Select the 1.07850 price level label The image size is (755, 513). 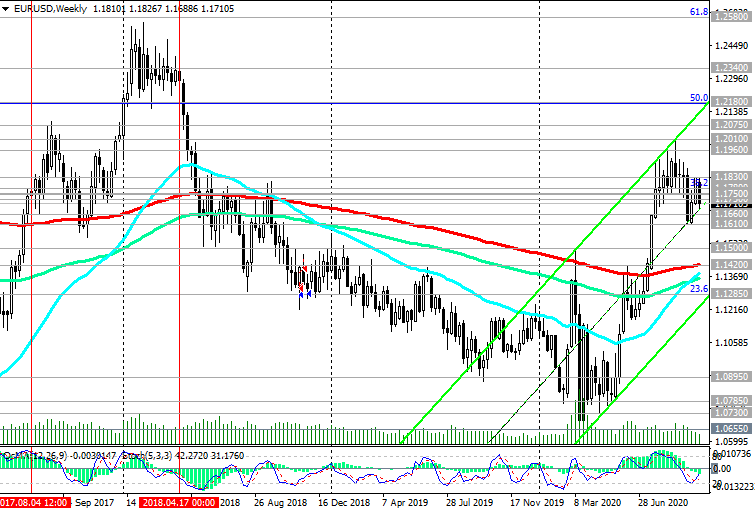point(732,401)
